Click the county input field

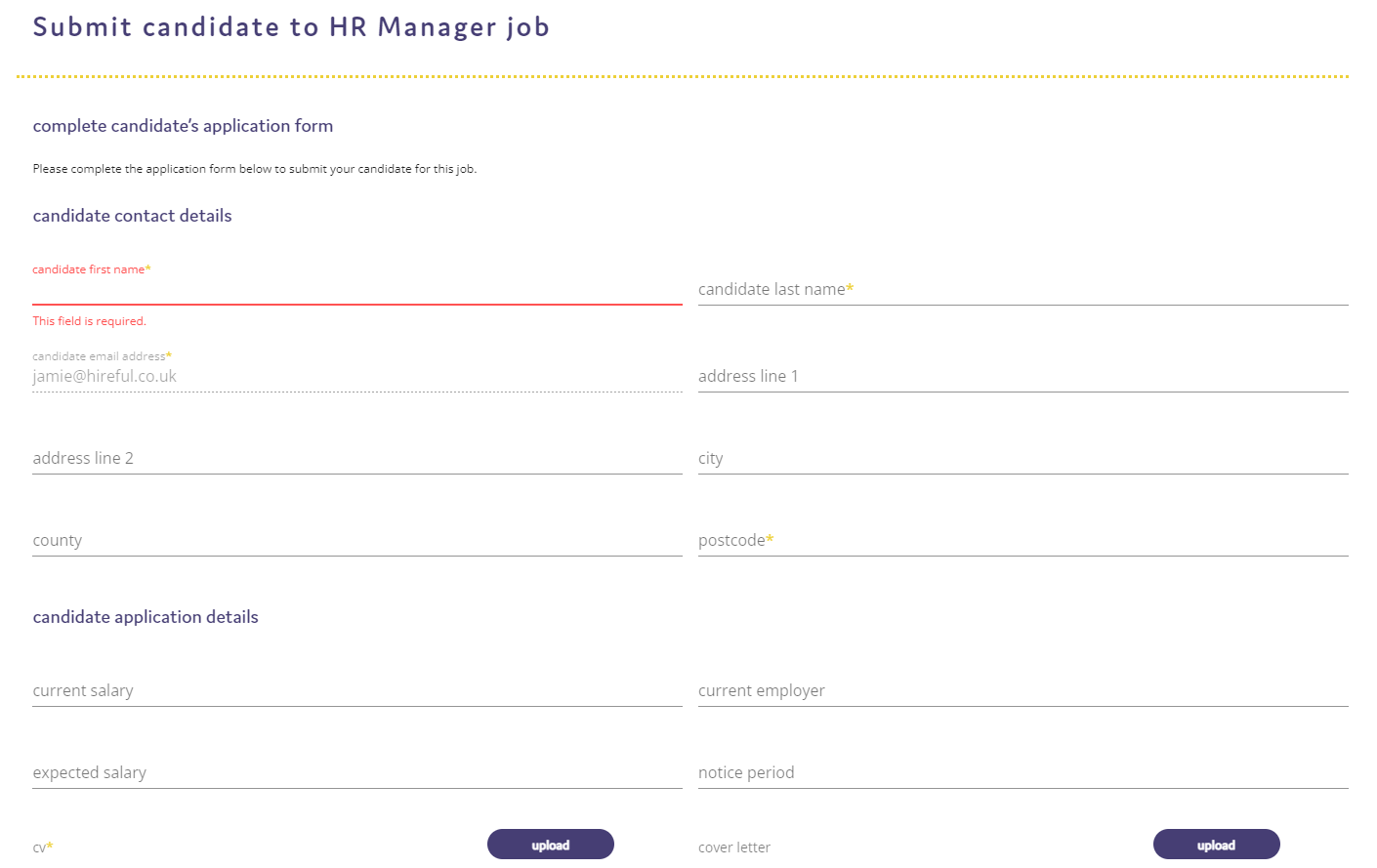point(356,541)
